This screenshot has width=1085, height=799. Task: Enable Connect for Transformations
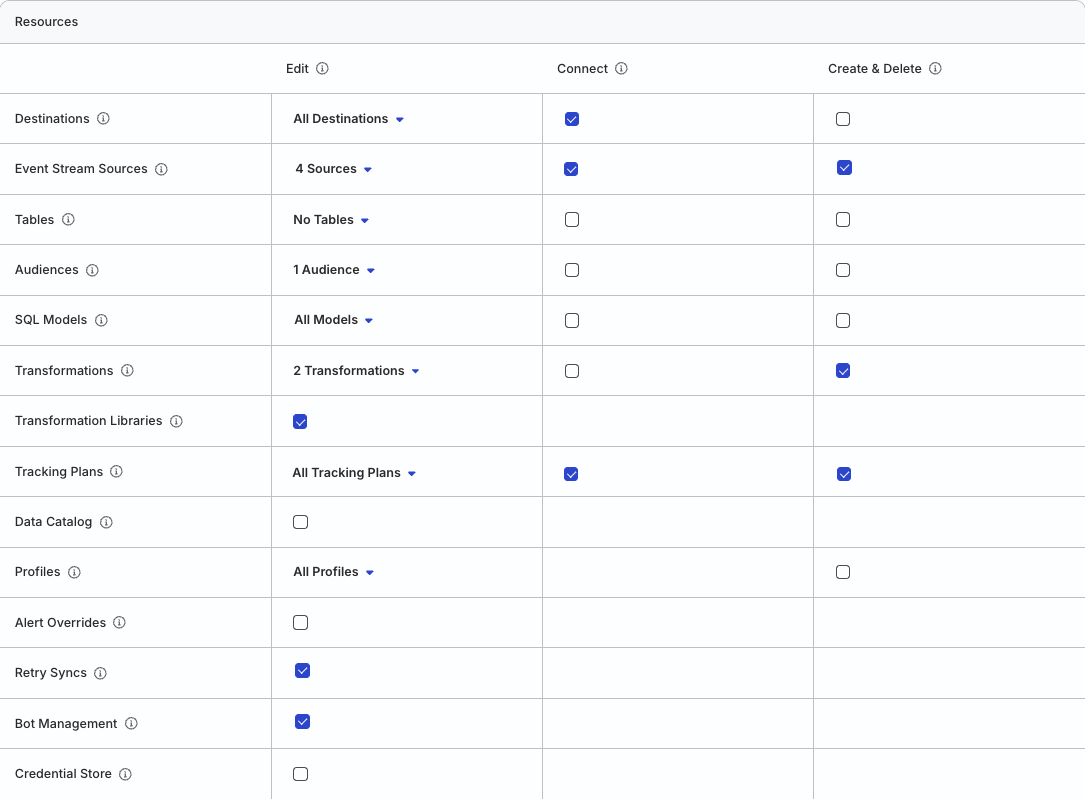(x=572, y=371)
